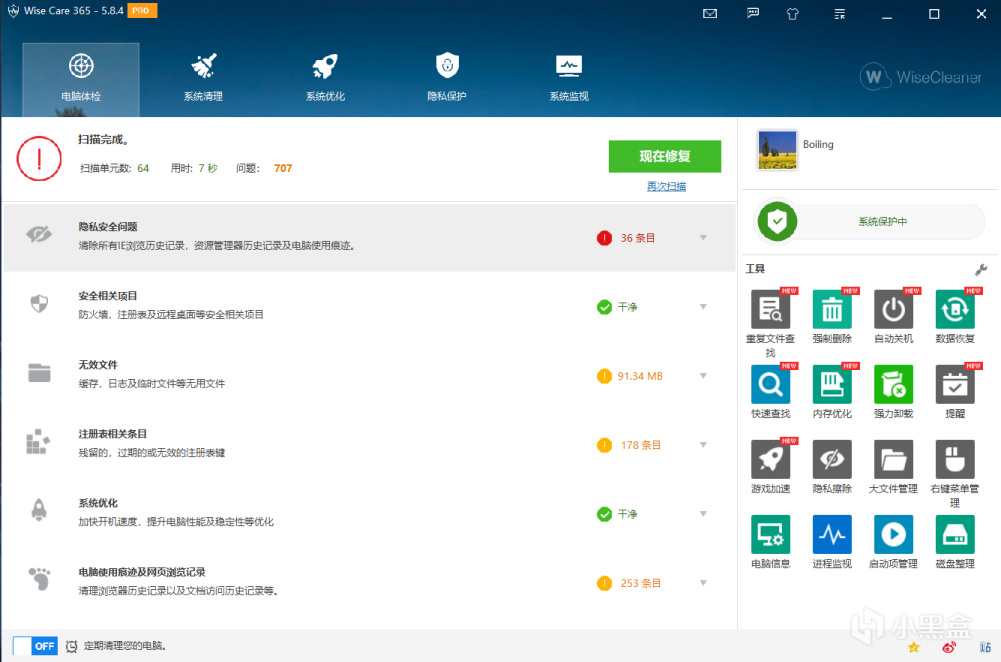The height and width of the screenshot is (662, 1001).
Task: Open the 快速查找 tool
Action: [770, 384]
